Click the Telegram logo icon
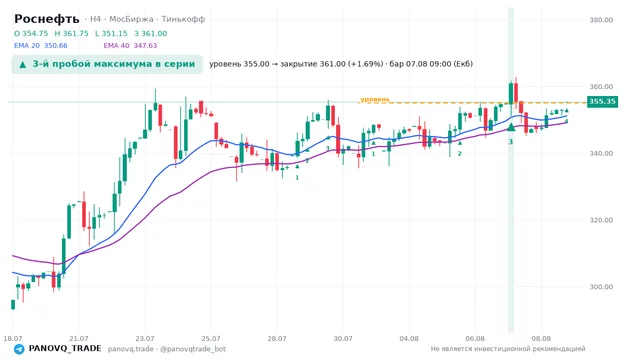The width and height of the screenshot is (640, 360). (19, 349)
